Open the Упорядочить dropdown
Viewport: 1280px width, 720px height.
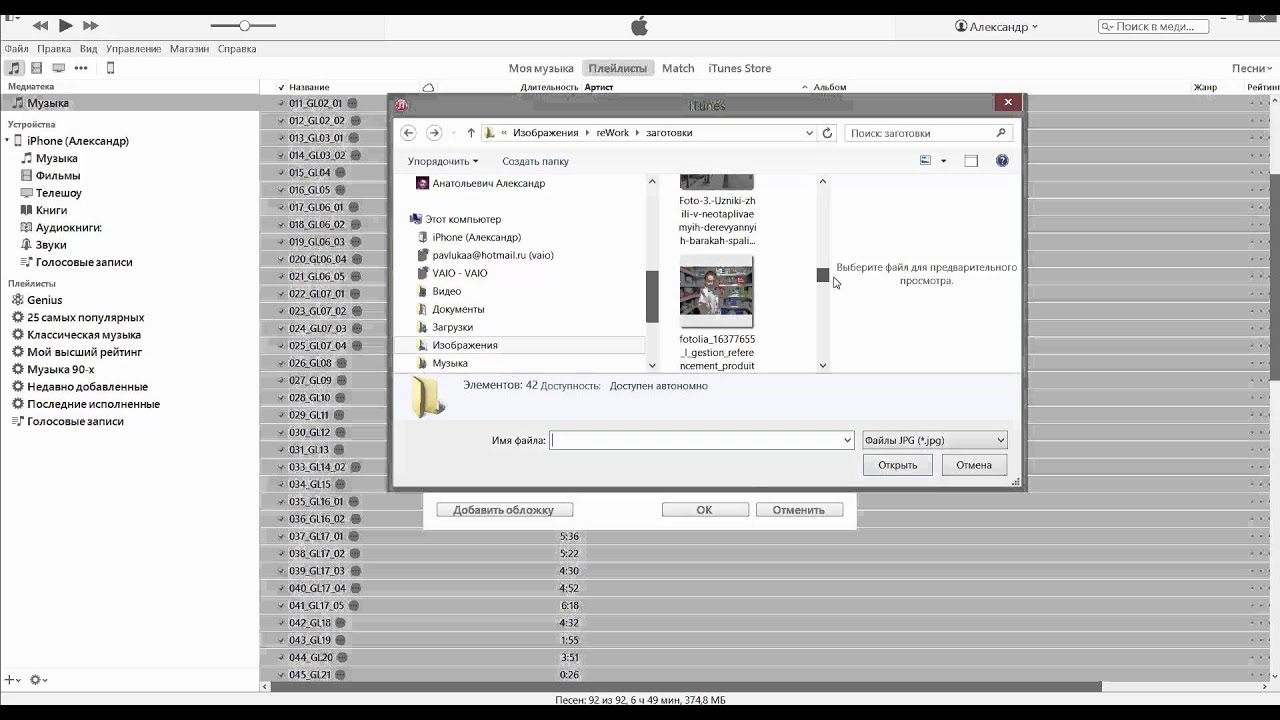tap(443, 161)
